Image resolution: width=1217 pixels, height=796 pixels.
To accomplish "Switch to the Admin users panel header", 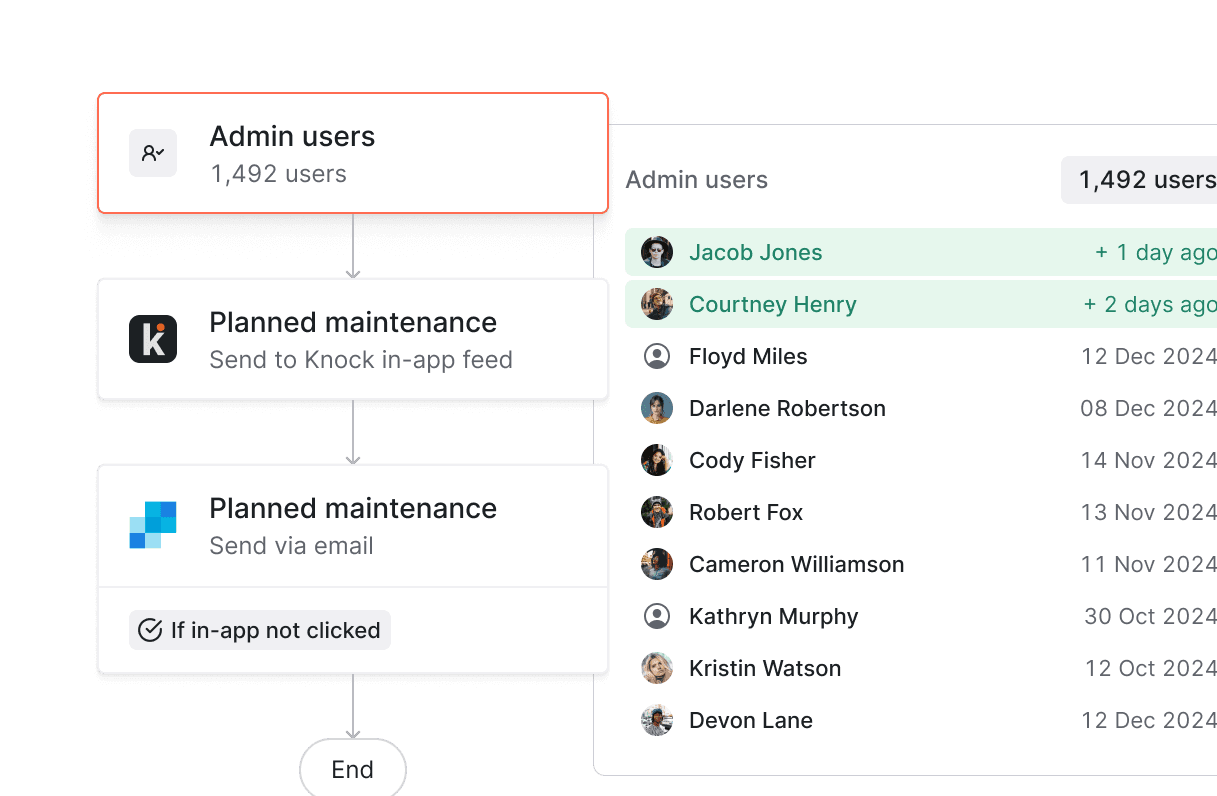I will tap(697, 180).
